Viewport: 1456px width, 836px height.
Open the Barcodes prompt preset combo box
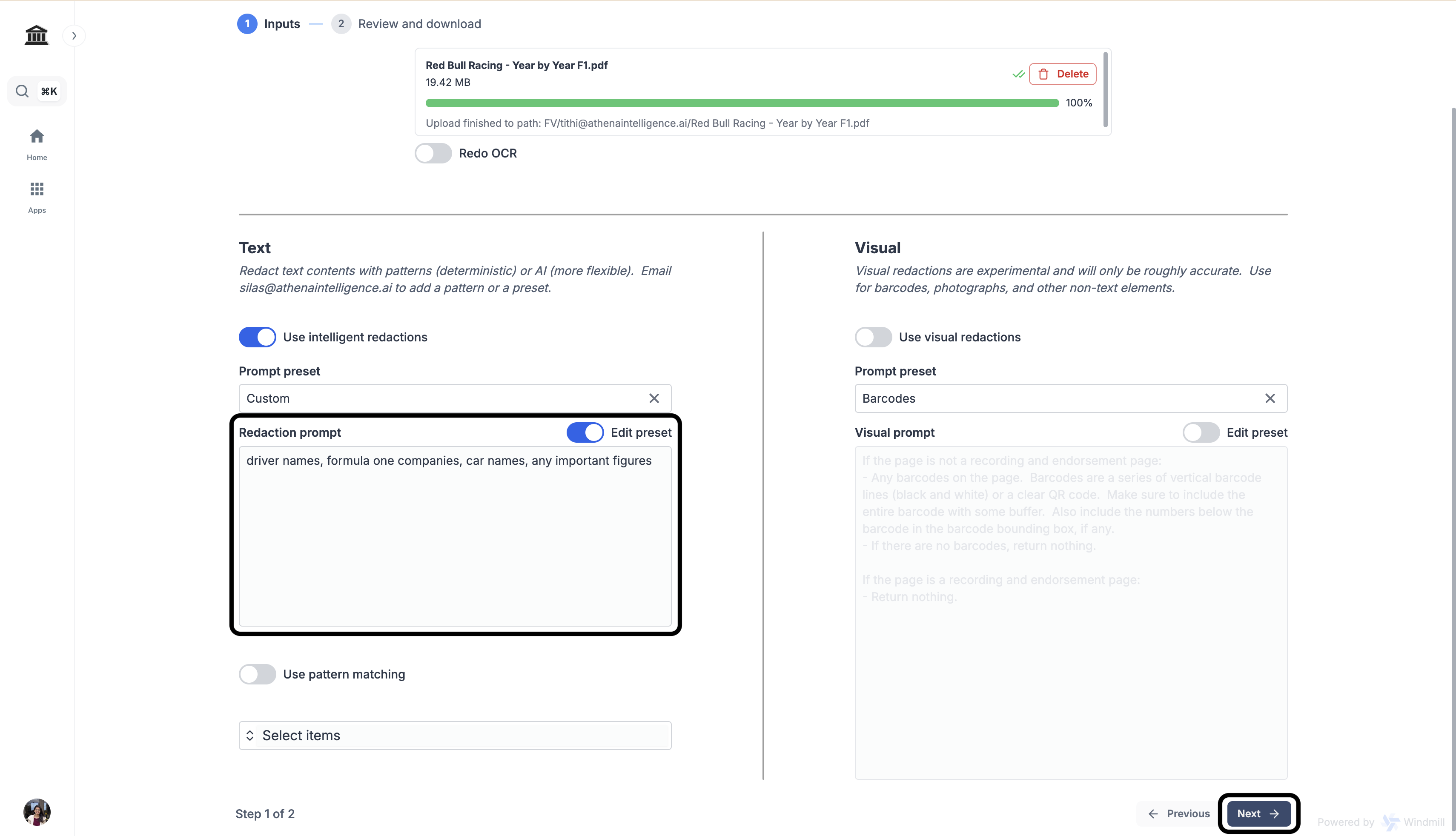click(x=1056, y=398)
